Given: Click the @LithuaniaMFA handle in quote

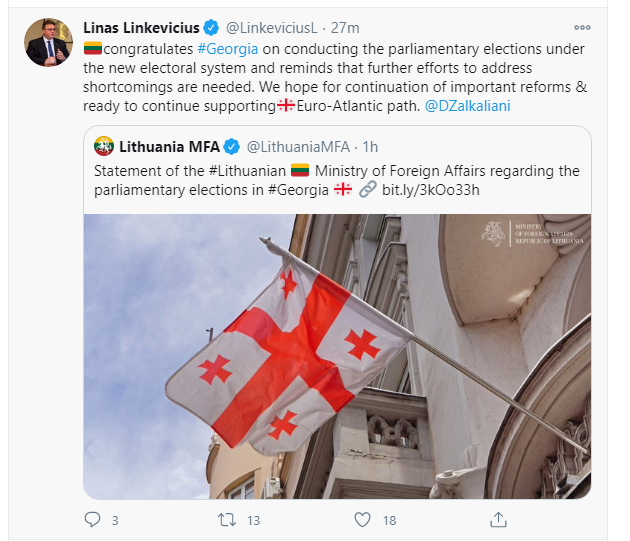Looking at the screenshot, I should click(x=298, y=147).
